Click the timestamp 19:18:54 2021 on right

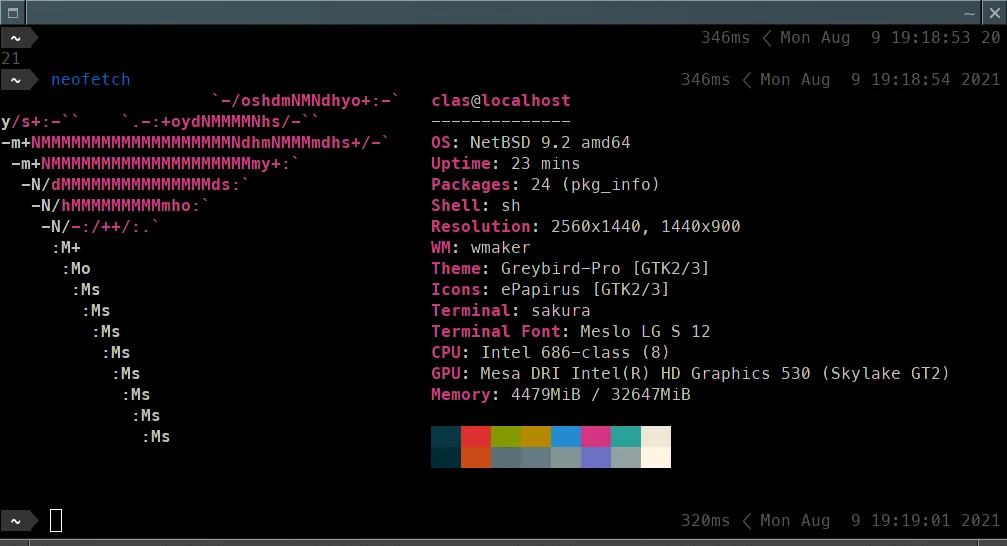click(x=936, y=80)
